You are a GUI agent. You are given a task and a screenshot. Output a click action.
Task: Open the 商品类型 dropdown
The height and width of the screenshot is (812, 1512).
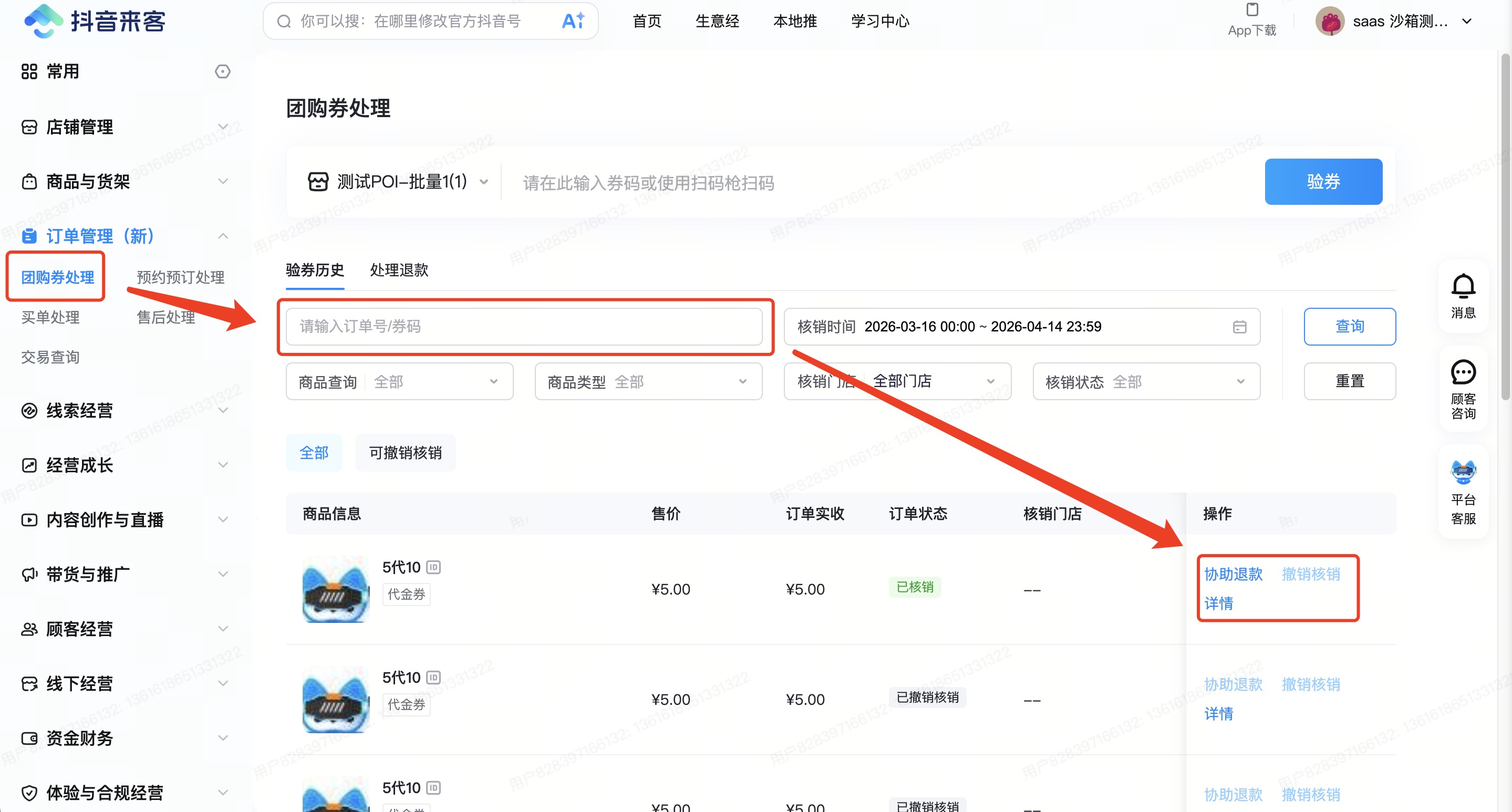click(648, 382)
